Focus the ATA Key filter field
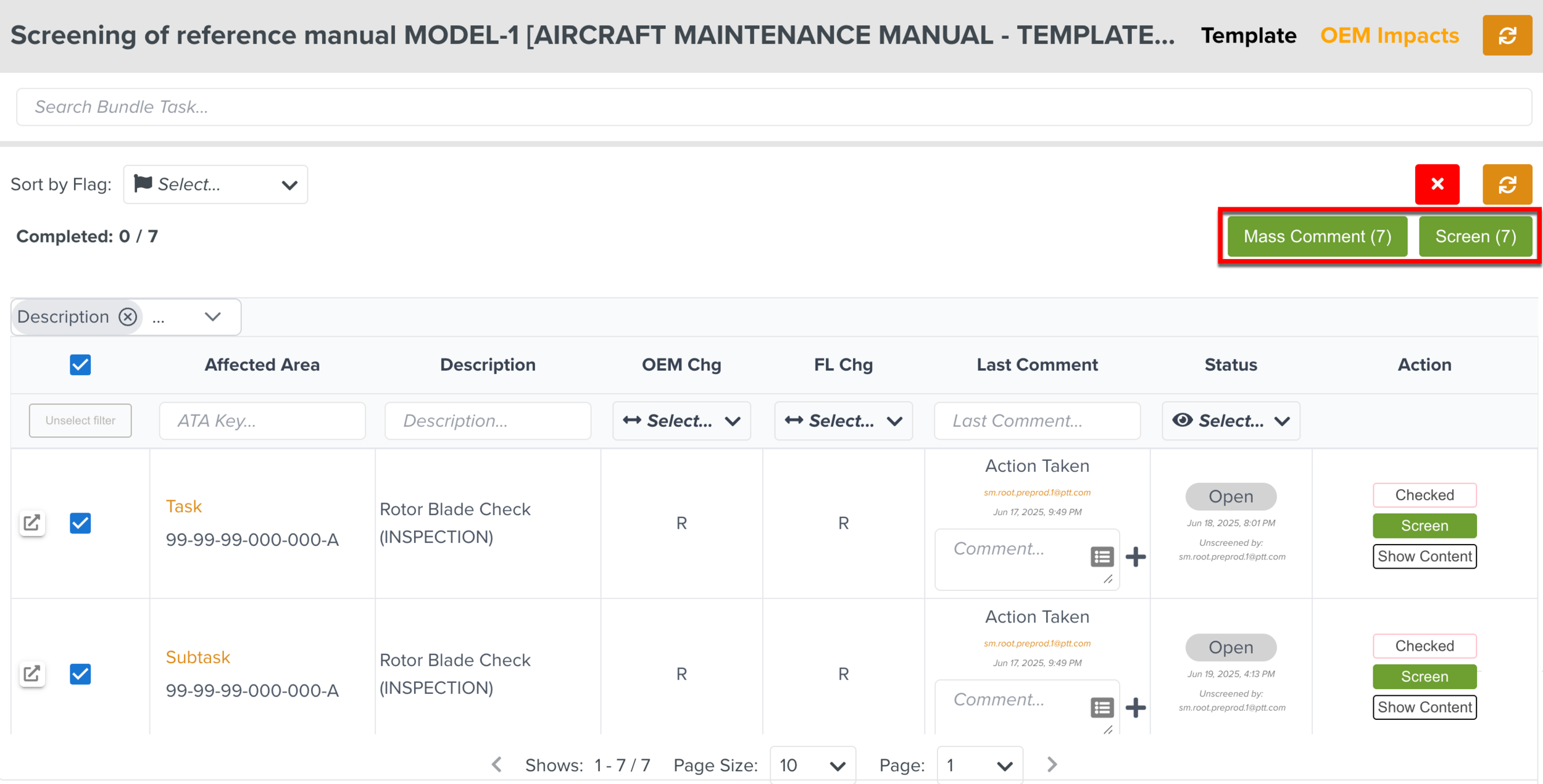The width and height of the screenshot is (1543, 784). click(262, 421)
